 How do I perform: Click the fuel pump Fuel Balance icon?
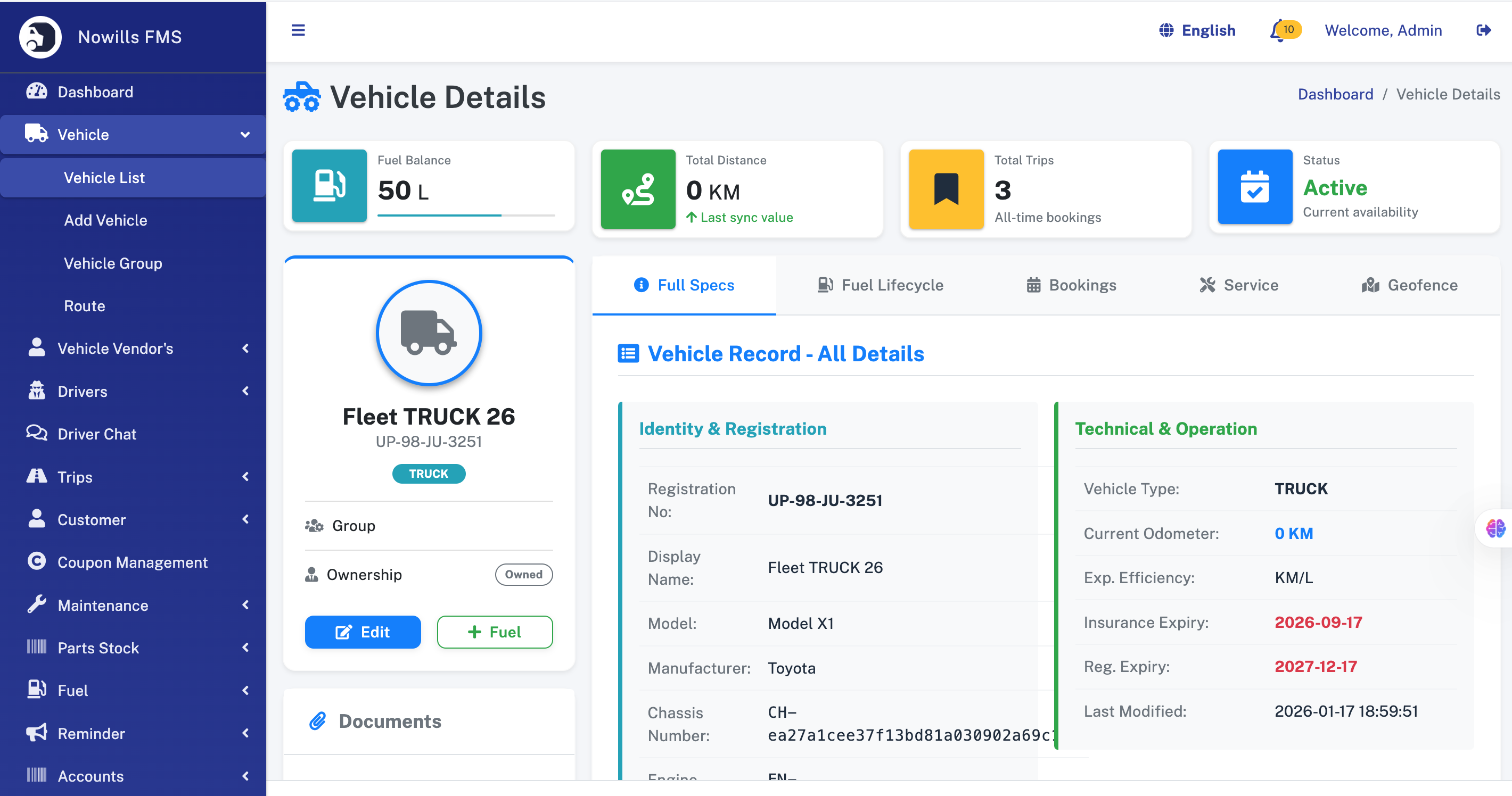[329, 186]
